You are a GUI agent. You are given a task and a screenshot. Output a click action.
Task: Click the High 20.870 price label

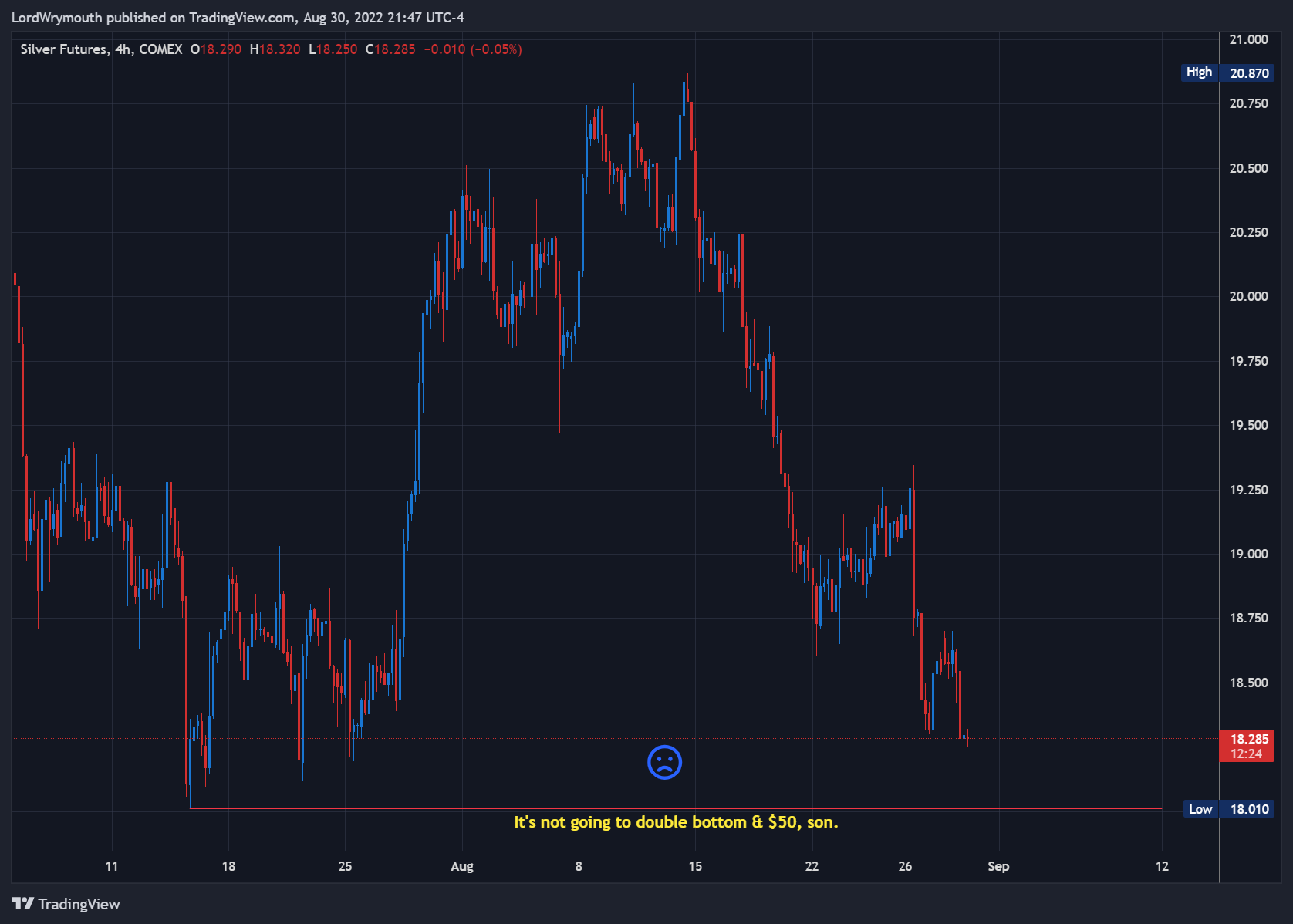[x=1227, y=73]
